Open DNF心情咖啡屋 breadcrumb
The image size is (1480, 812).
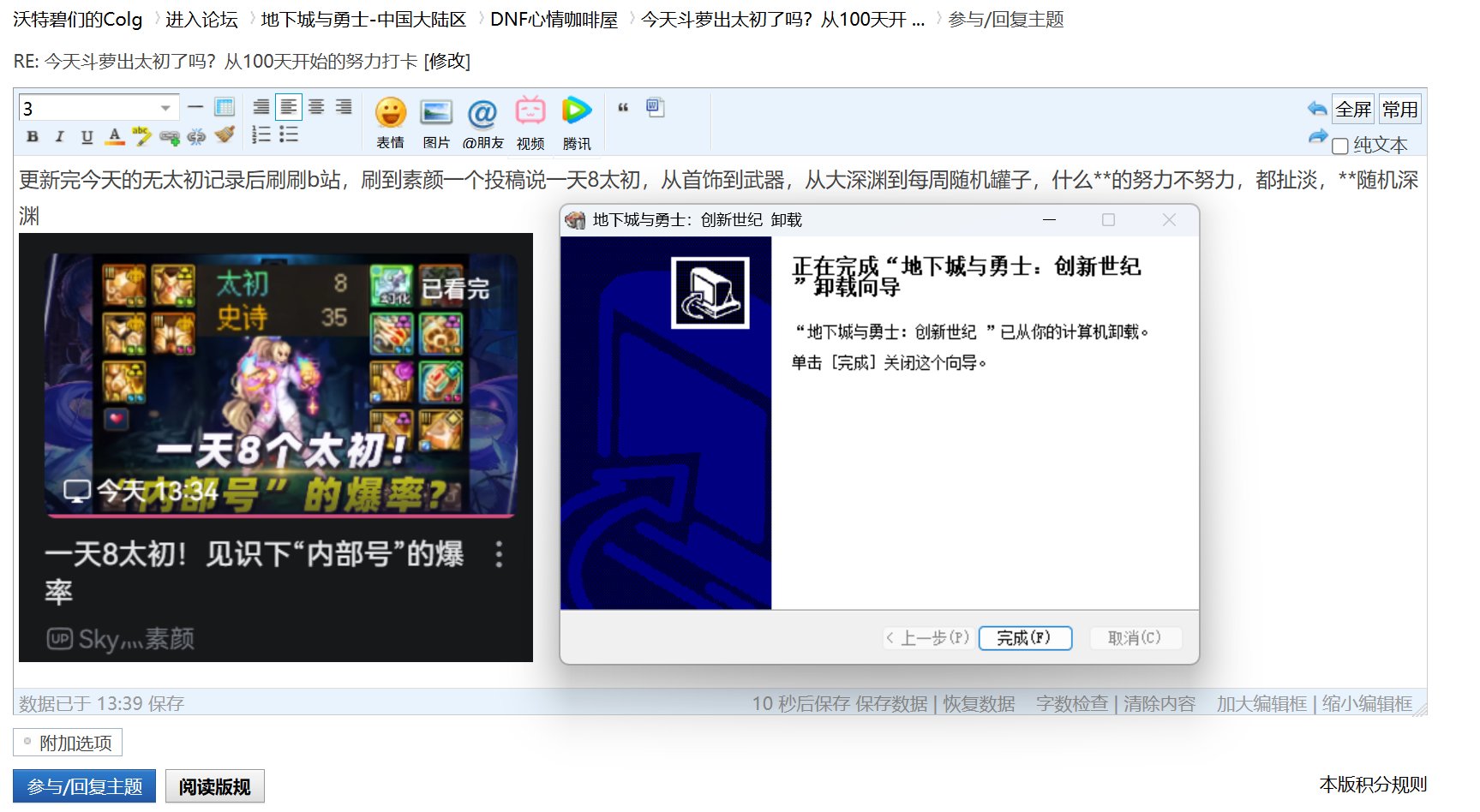click(x=554, y=20)
